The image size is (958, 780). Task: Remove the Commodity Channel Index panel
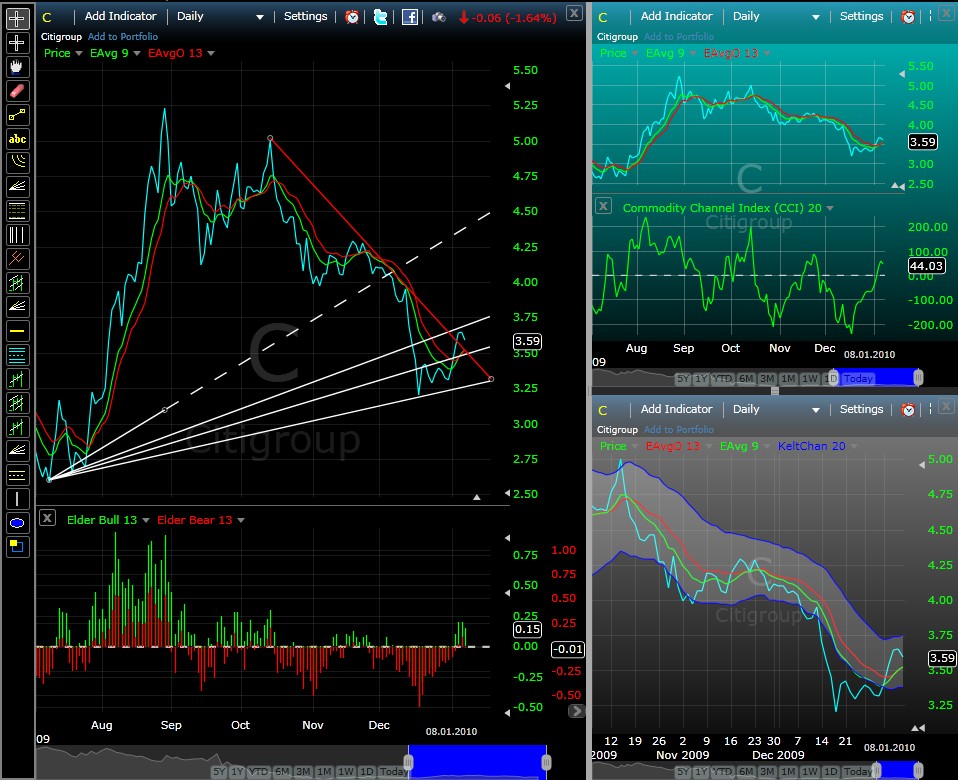click(603, 206)
